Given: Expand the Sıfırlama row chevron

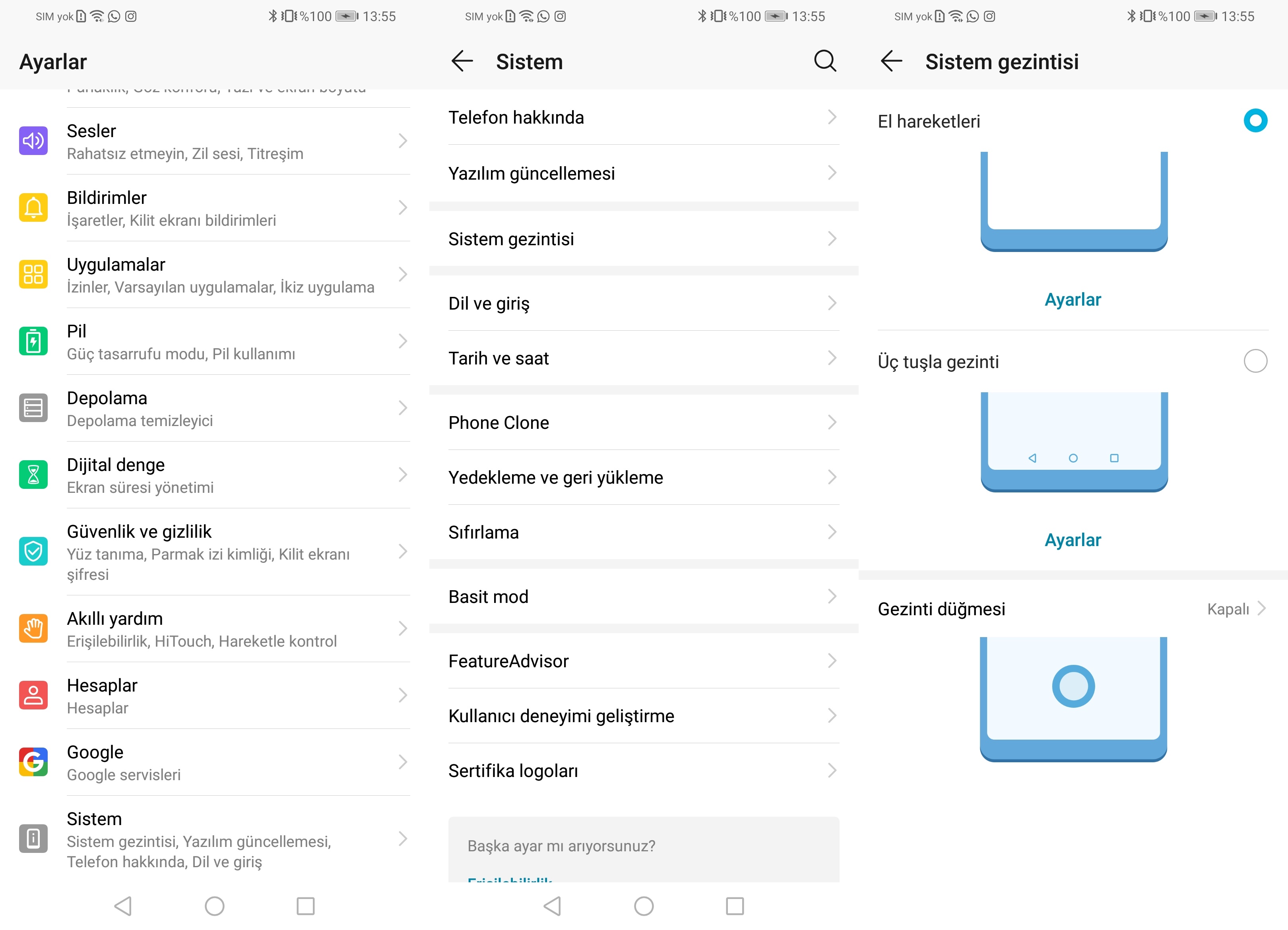Looking at the screenshot, I should [x=832, y=532].
